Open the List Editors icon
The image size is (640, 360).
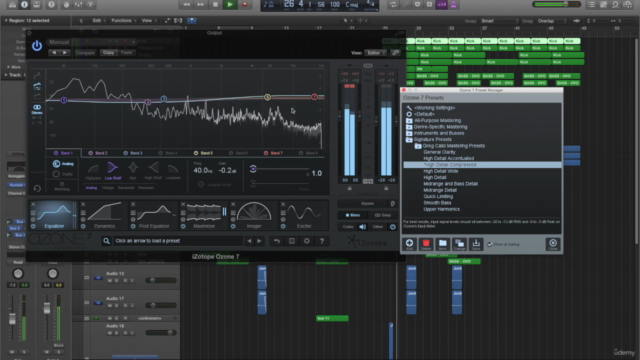point(591,4)
